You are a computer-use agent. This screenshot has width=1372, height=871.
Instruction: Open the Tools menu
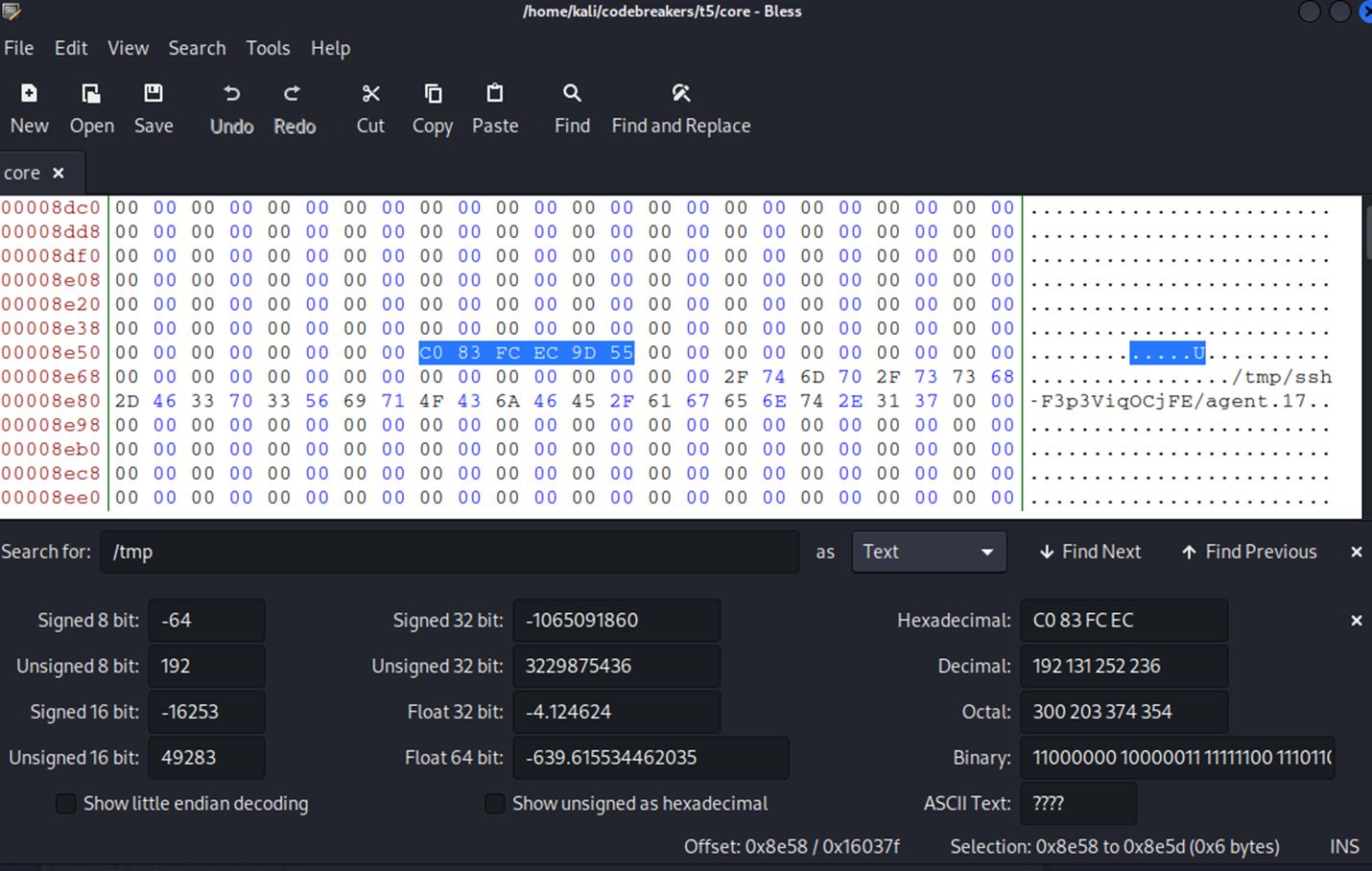(268, 48)
